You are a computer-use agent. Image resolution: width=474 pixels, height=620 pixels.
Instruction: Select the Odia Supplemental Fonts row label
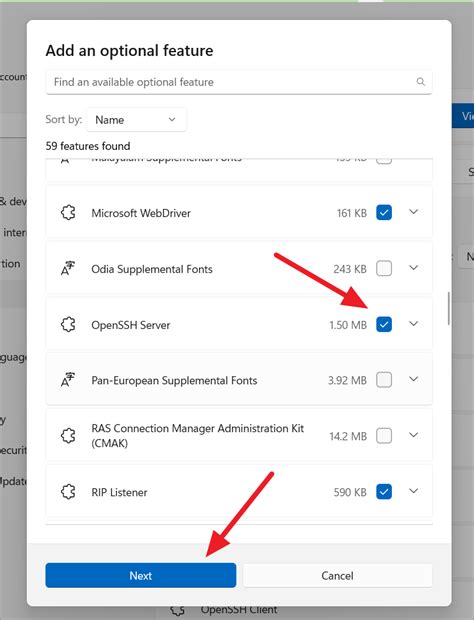(x=152, y=269)
